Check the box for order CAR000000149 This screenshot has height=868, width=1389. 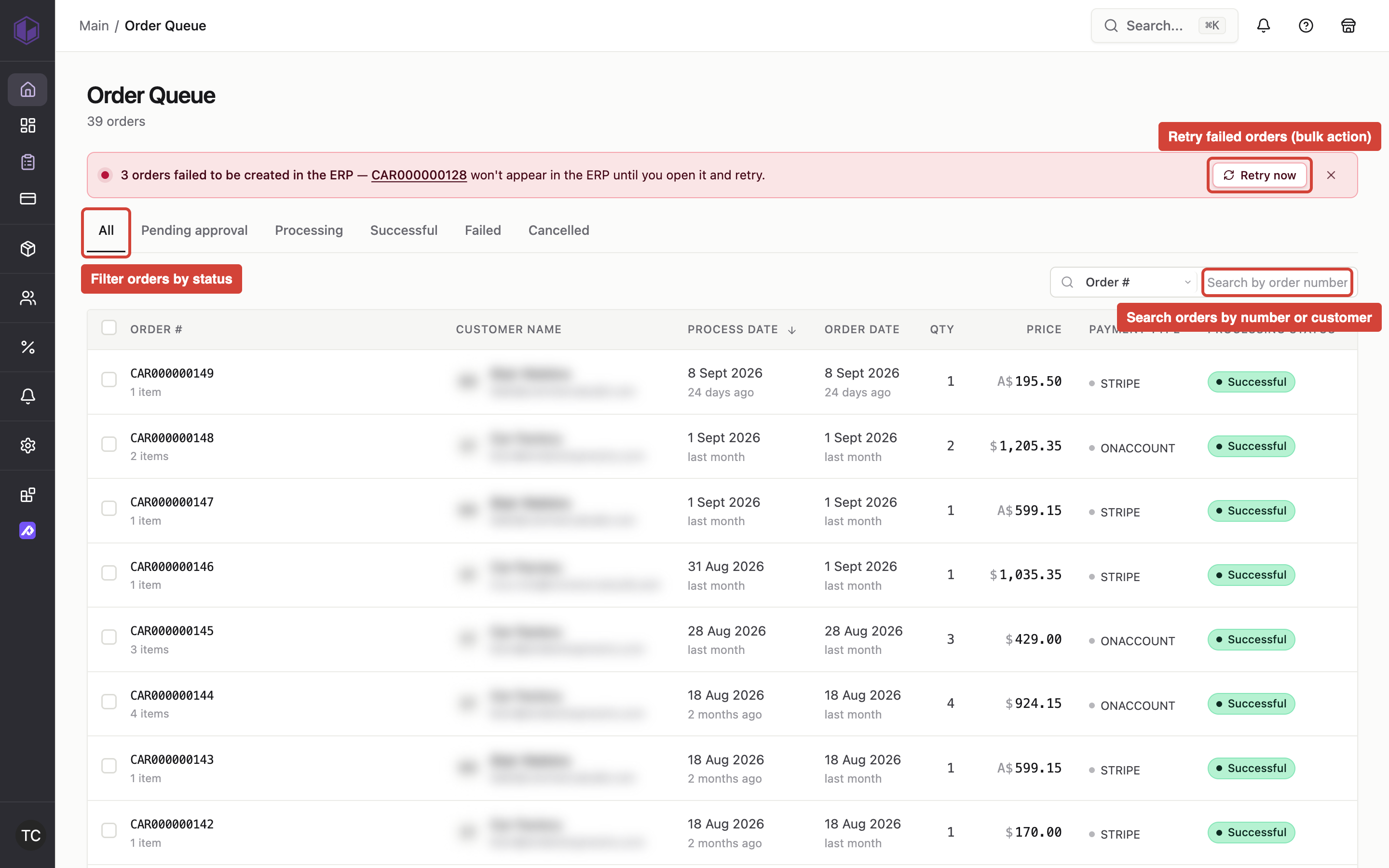(109, 380)
